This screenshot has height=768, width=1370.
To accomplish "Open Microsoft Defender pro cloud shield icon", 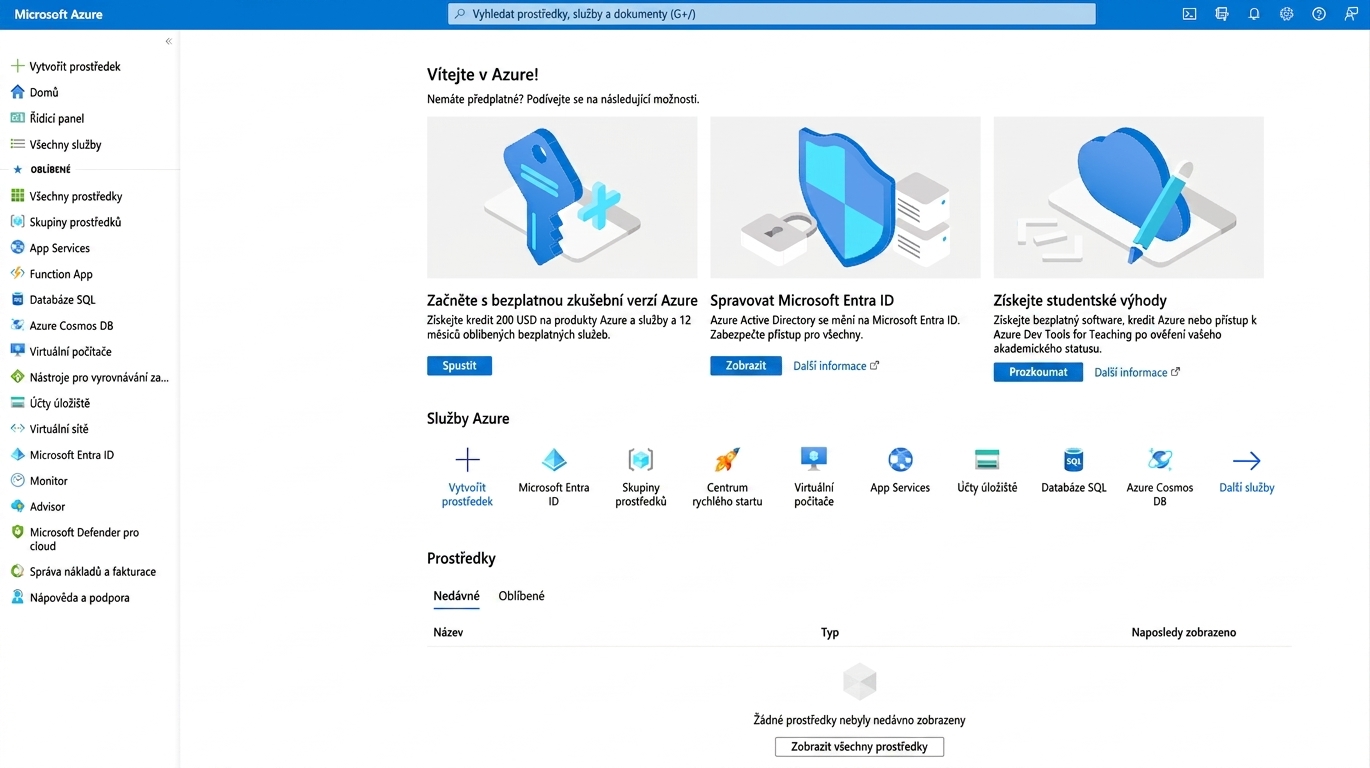I will pyautogui.click(x=17, y=533).
